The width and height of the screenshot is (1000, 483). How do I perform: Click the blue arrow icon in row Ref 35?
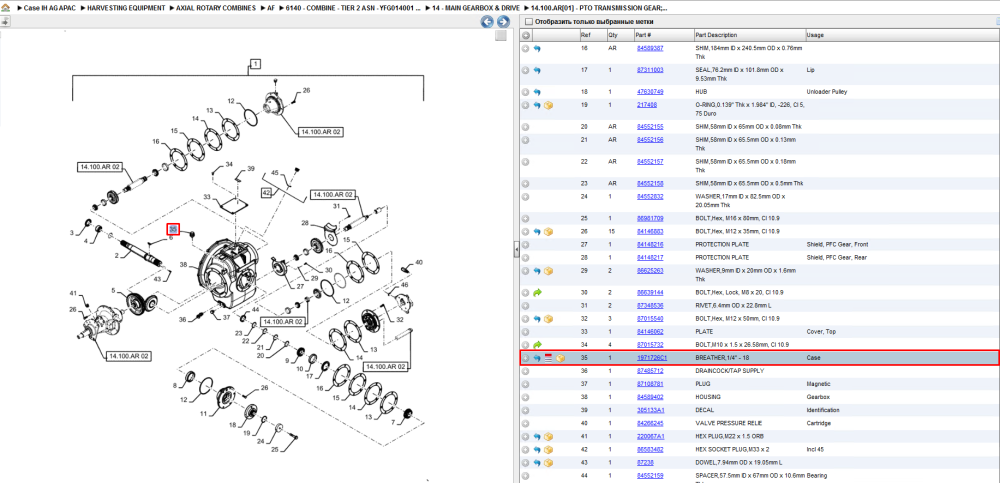click(537, 358)
